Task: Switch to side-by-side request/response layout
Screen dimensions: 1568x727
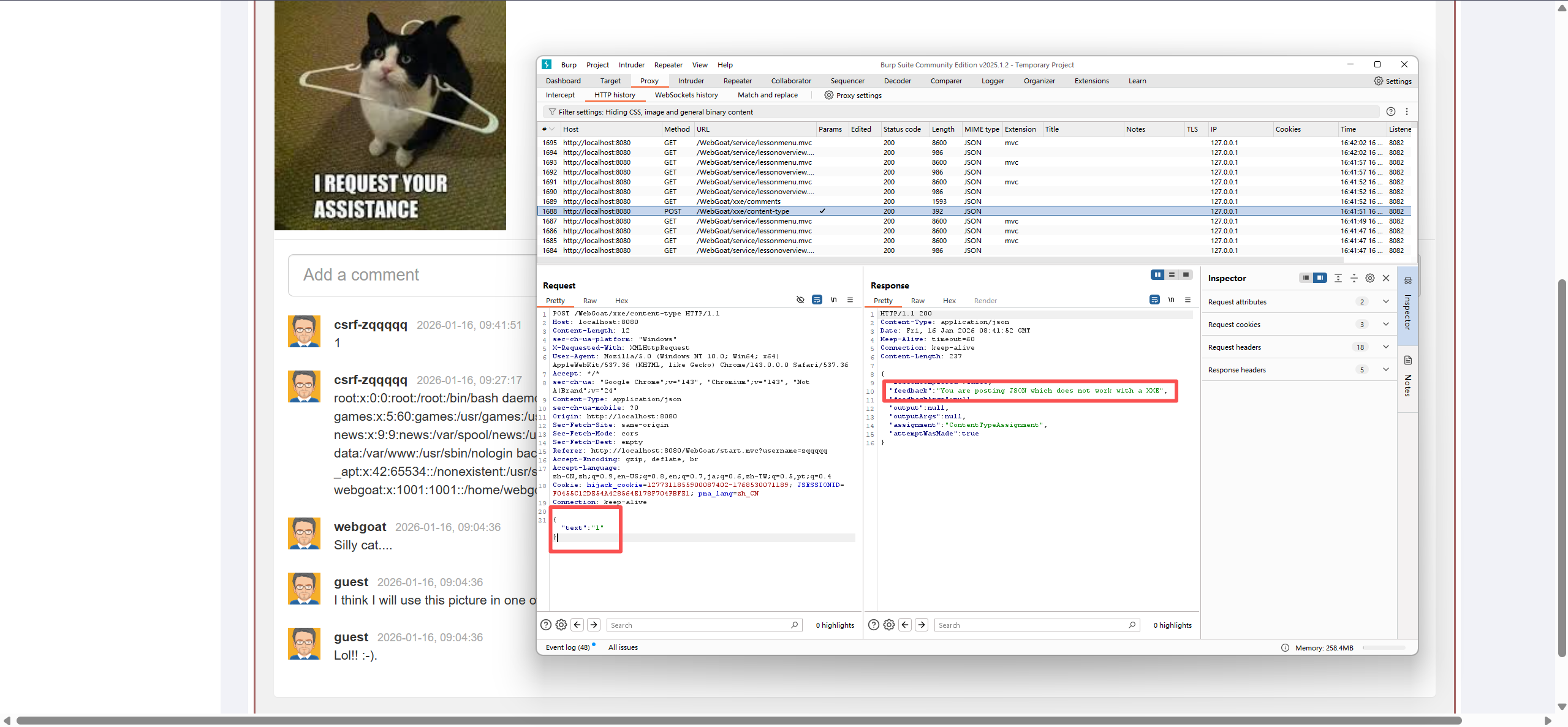Action: 1157,275
